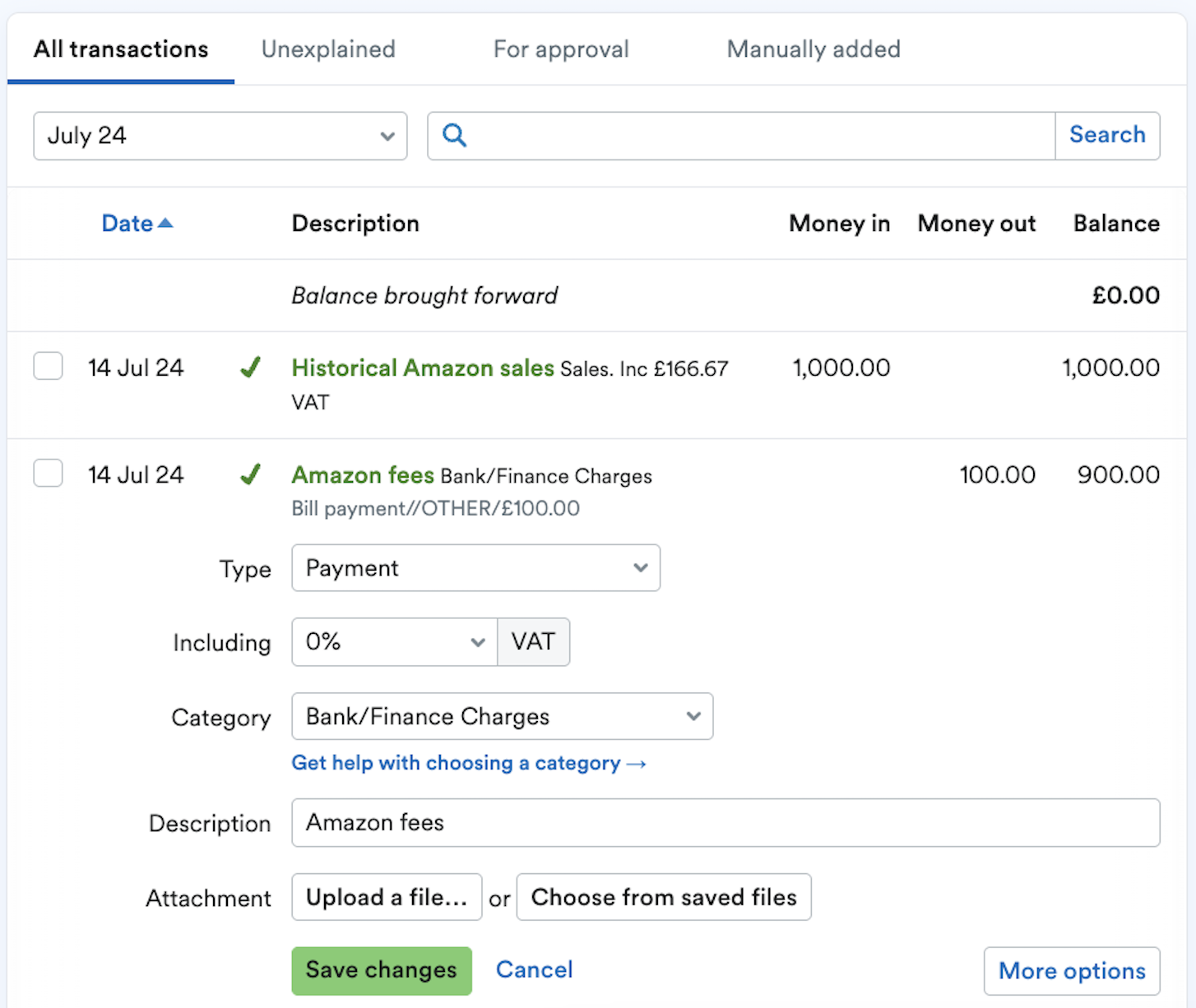Switch to the Manually added tab

[814, 49]
